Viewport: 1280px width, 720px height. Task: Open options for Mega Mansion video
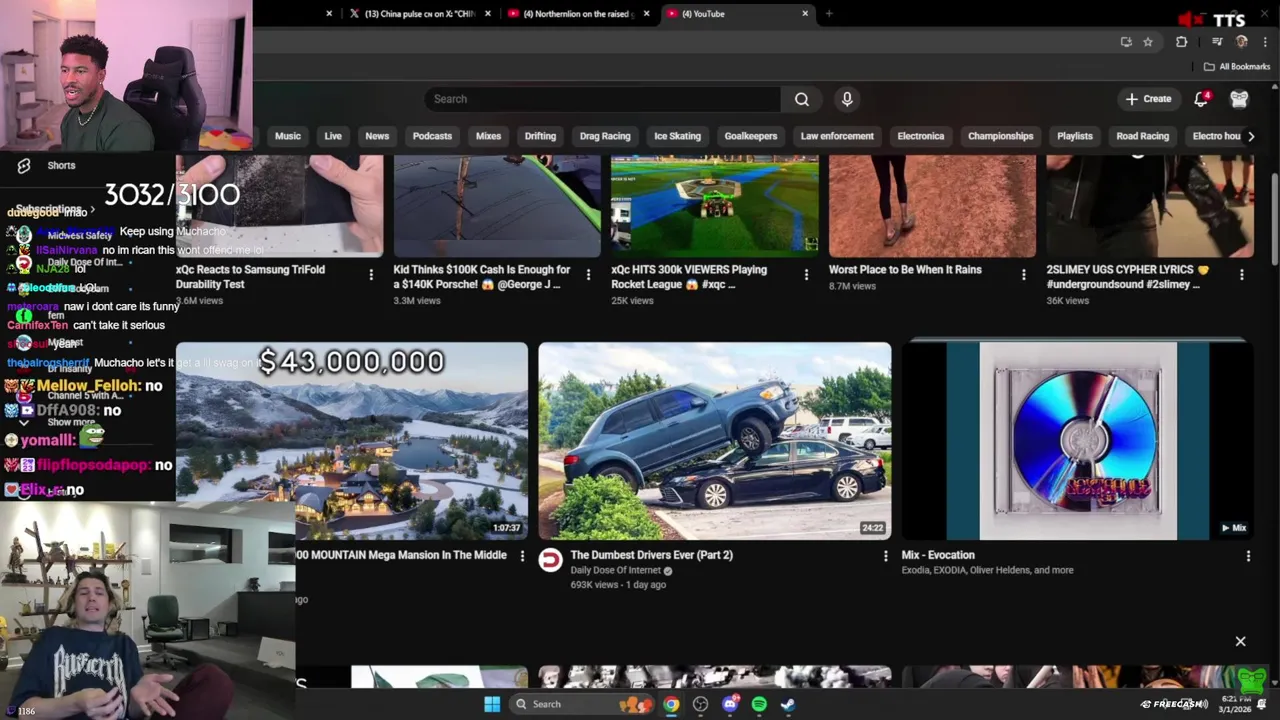tap(521, 556)
